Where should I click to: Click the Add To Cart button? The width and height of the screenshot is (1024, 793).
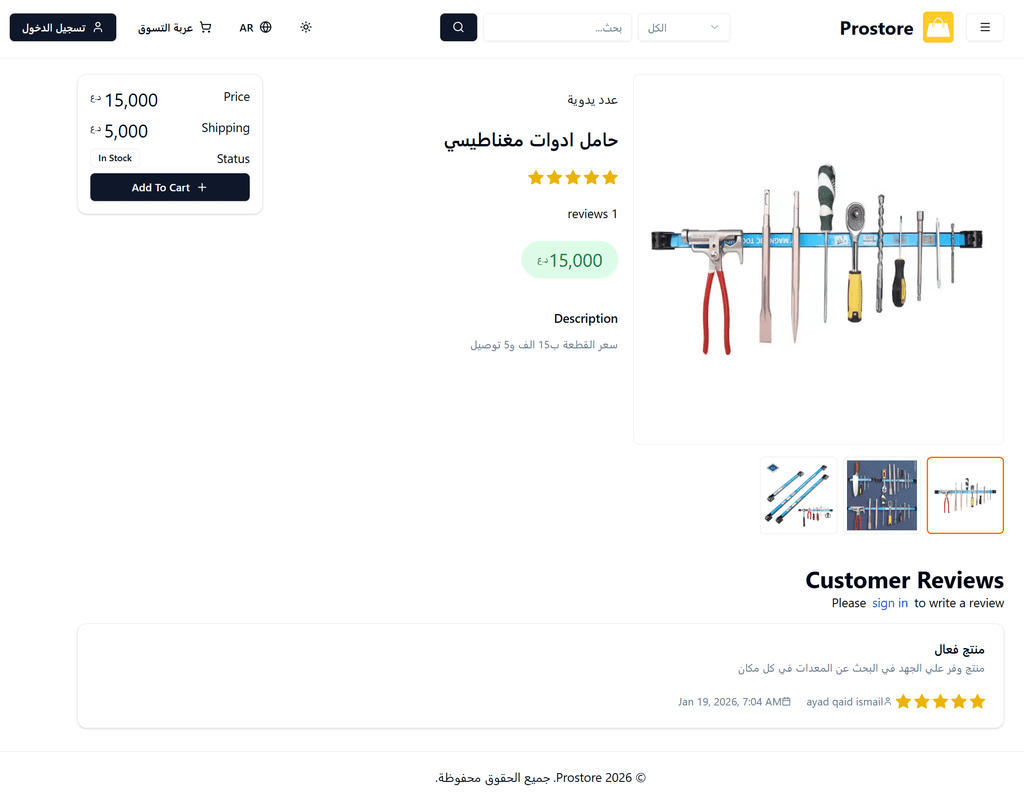170,187
